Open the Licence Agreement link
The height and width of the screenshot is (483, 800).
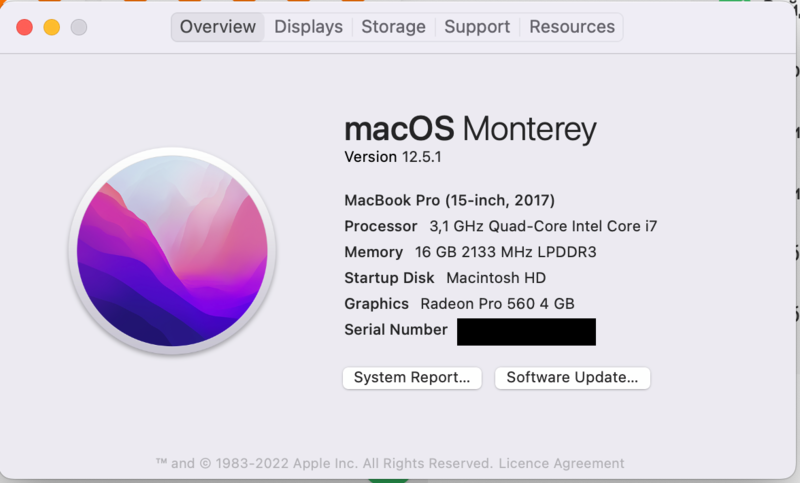(x=561, y=463)
